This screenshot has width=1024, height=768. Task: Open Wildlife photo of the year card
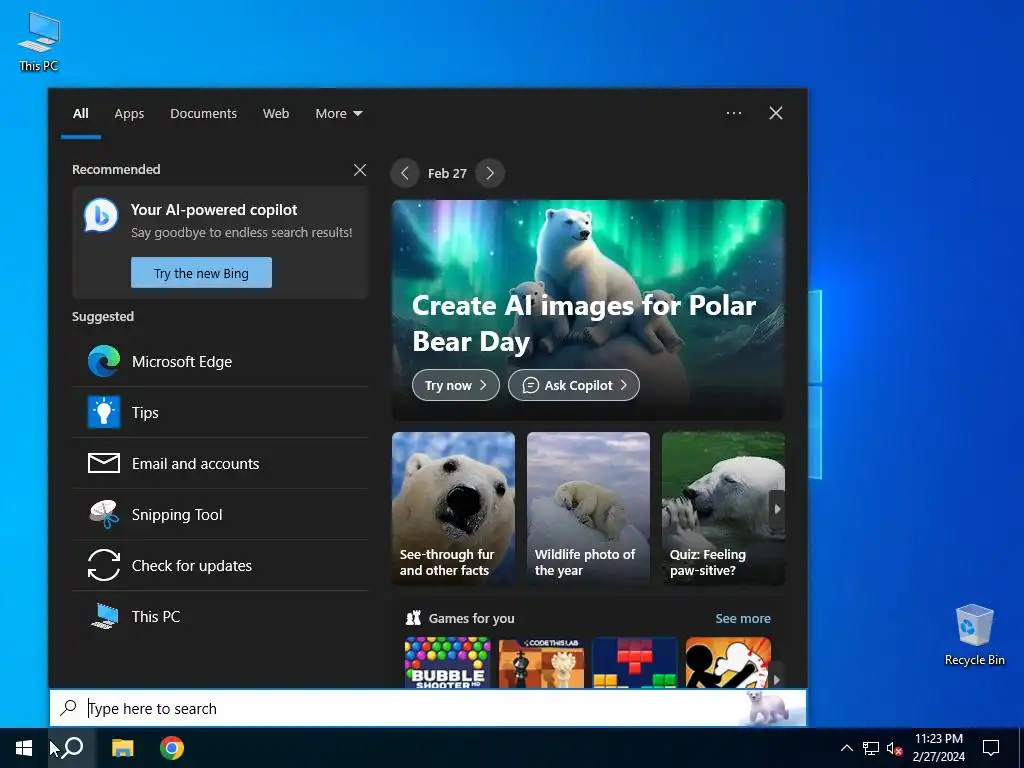tap(588, 508)
